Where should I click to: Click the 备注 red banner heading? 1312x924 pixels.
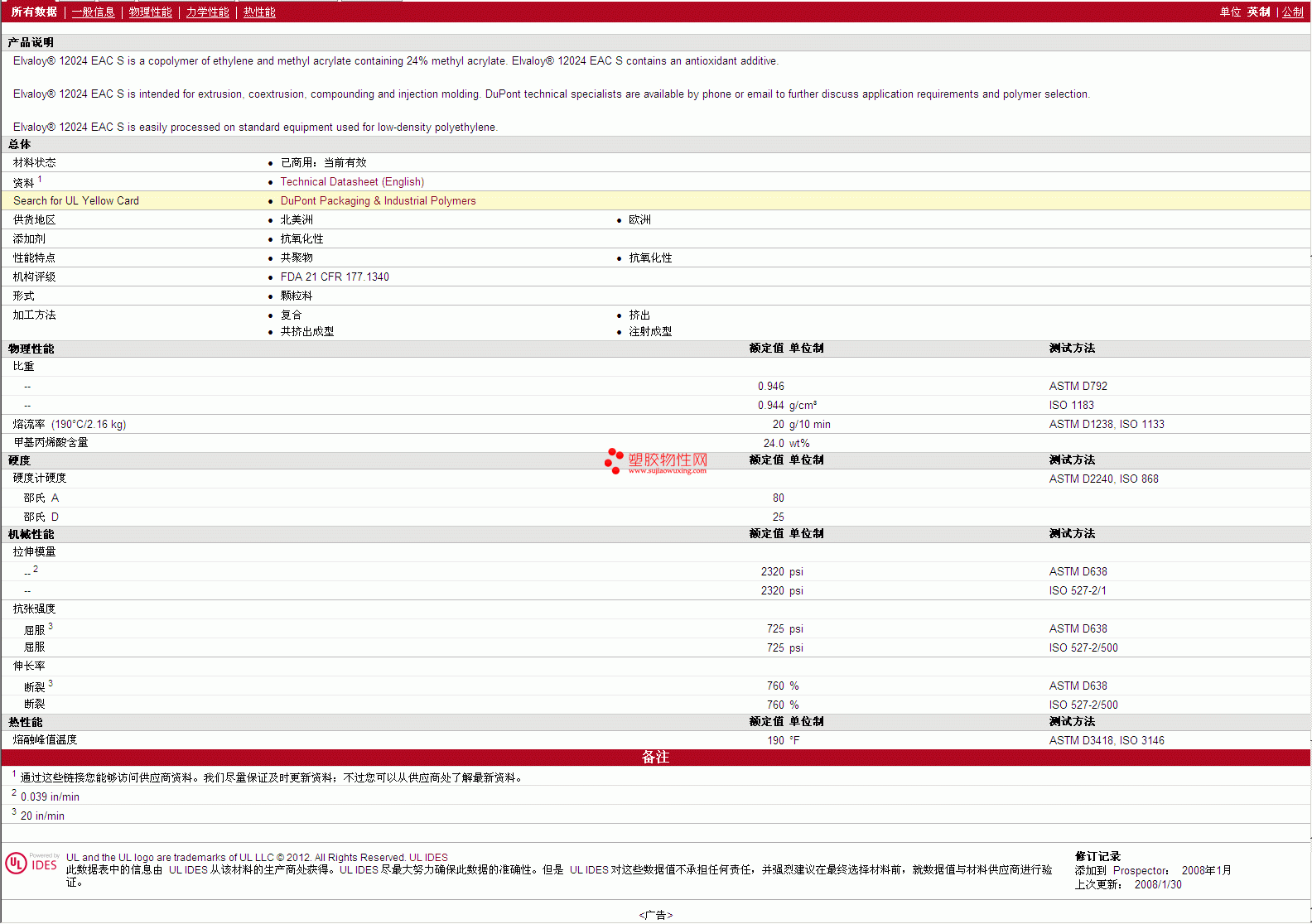pyautogui.click(x=655, y=757)
